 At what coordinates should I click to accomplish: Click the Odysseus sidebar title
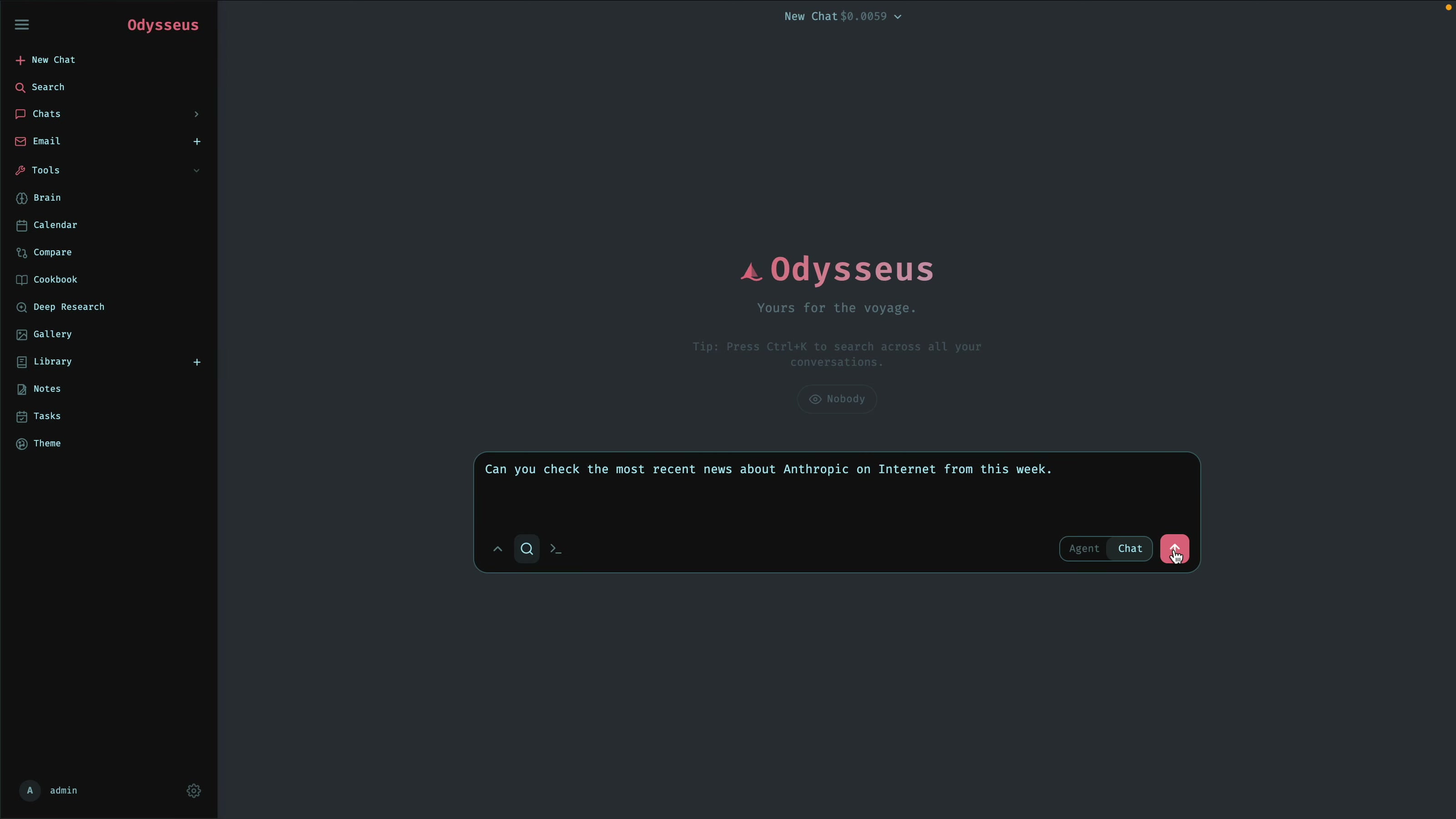163,25
